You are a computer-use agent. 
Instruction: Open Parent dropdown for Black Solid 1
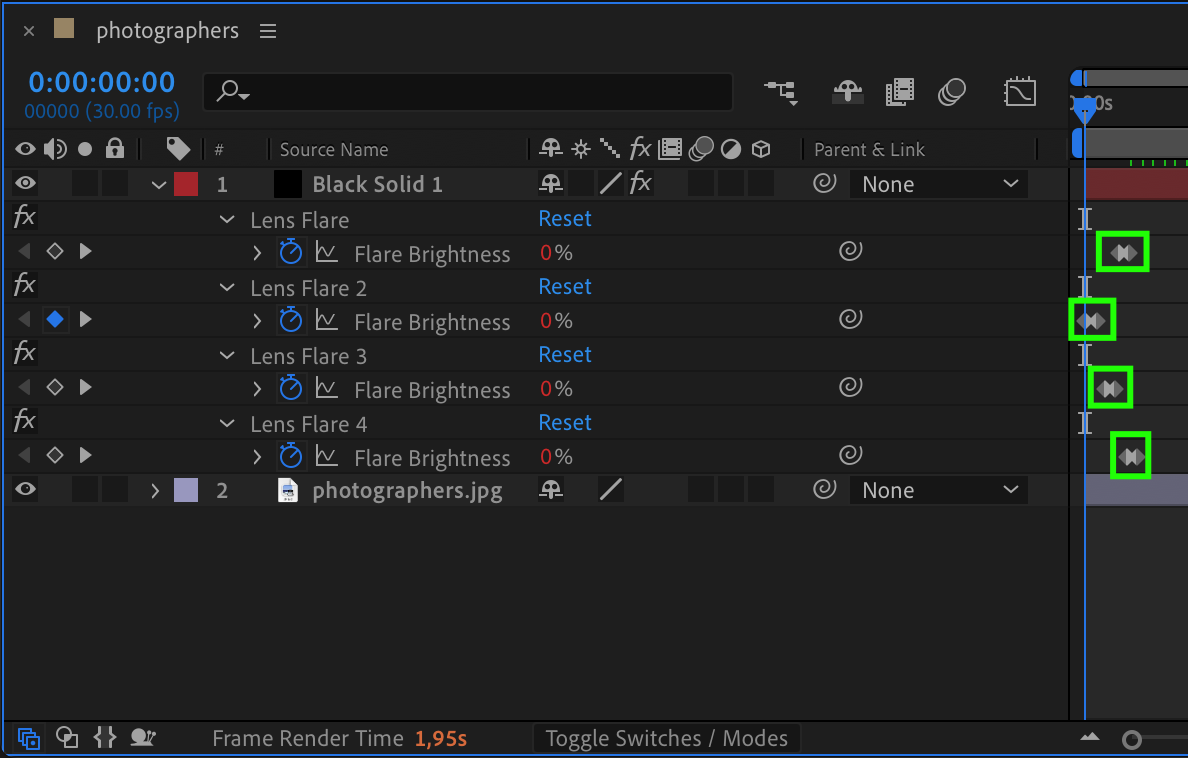coord(938,184)
